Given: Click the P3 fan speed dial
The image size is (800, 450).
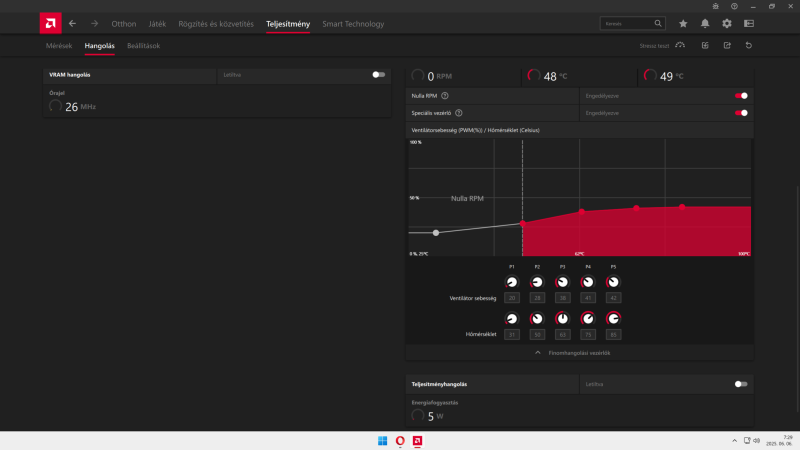Looking at the screenshot, I should pyautogui.click(x=562, y=282).
